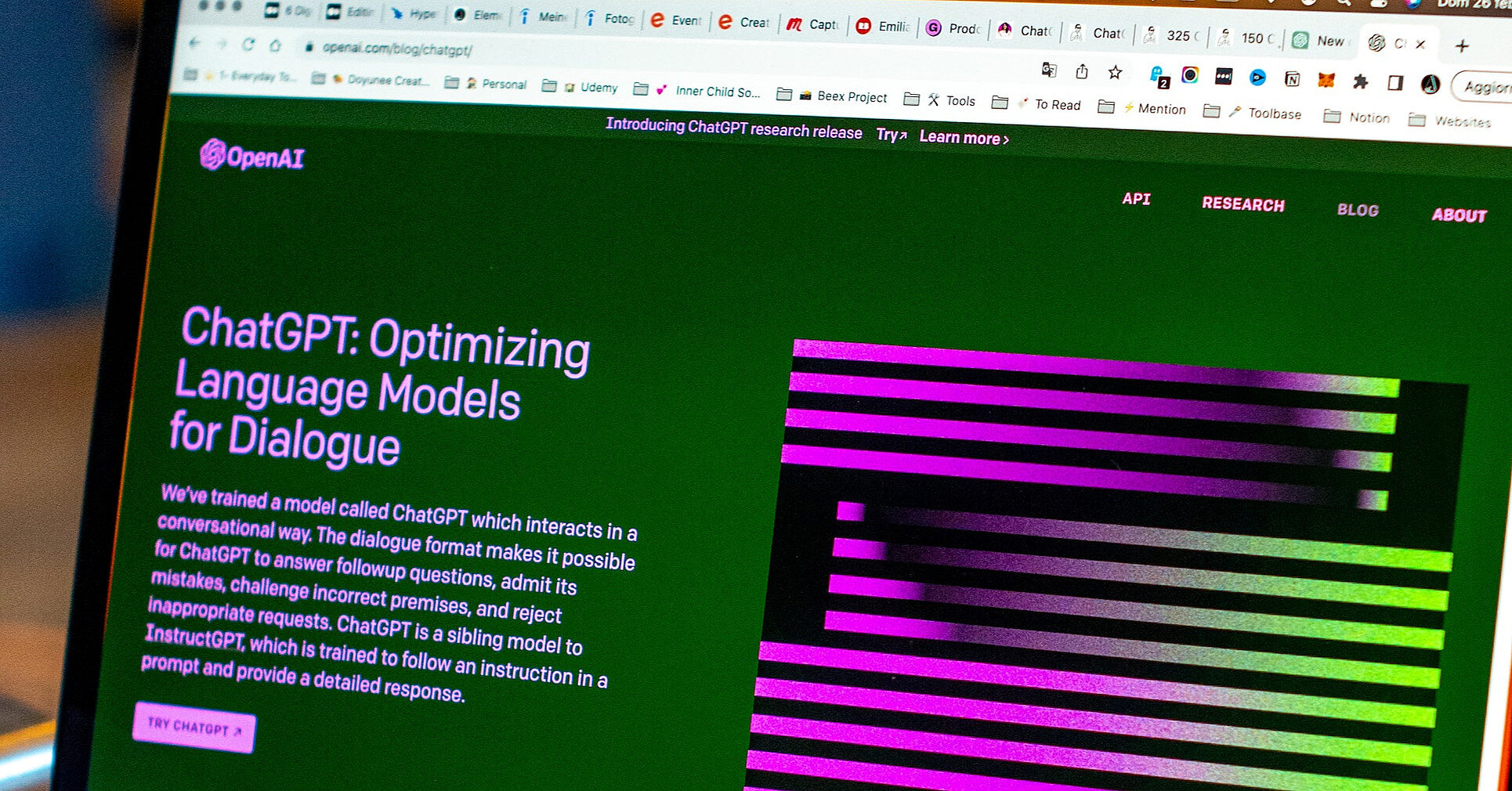
Task: Click the colorful circular lens extension icon
Action: click(x=1190, y=74)
